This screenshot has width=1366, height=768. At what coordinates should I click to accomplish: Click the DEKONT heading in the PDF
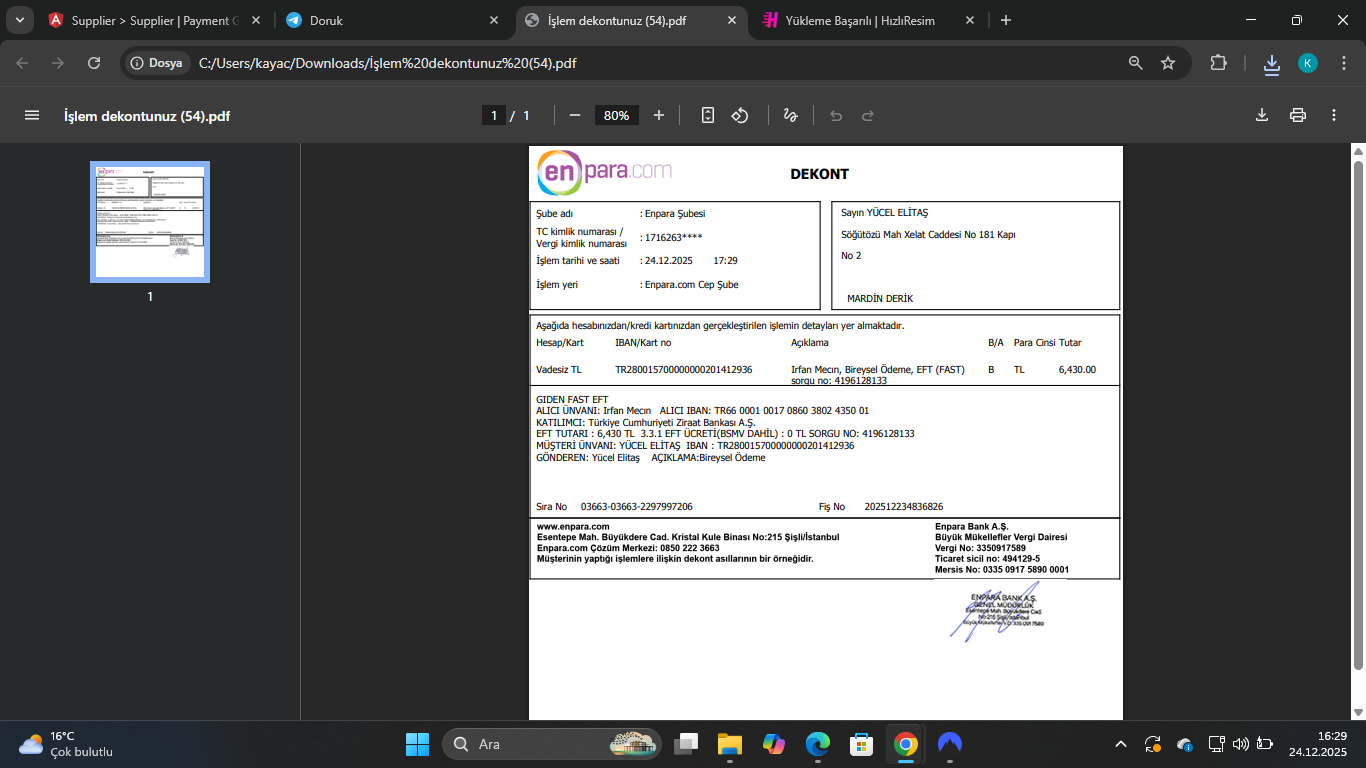(x=819, y=174)
